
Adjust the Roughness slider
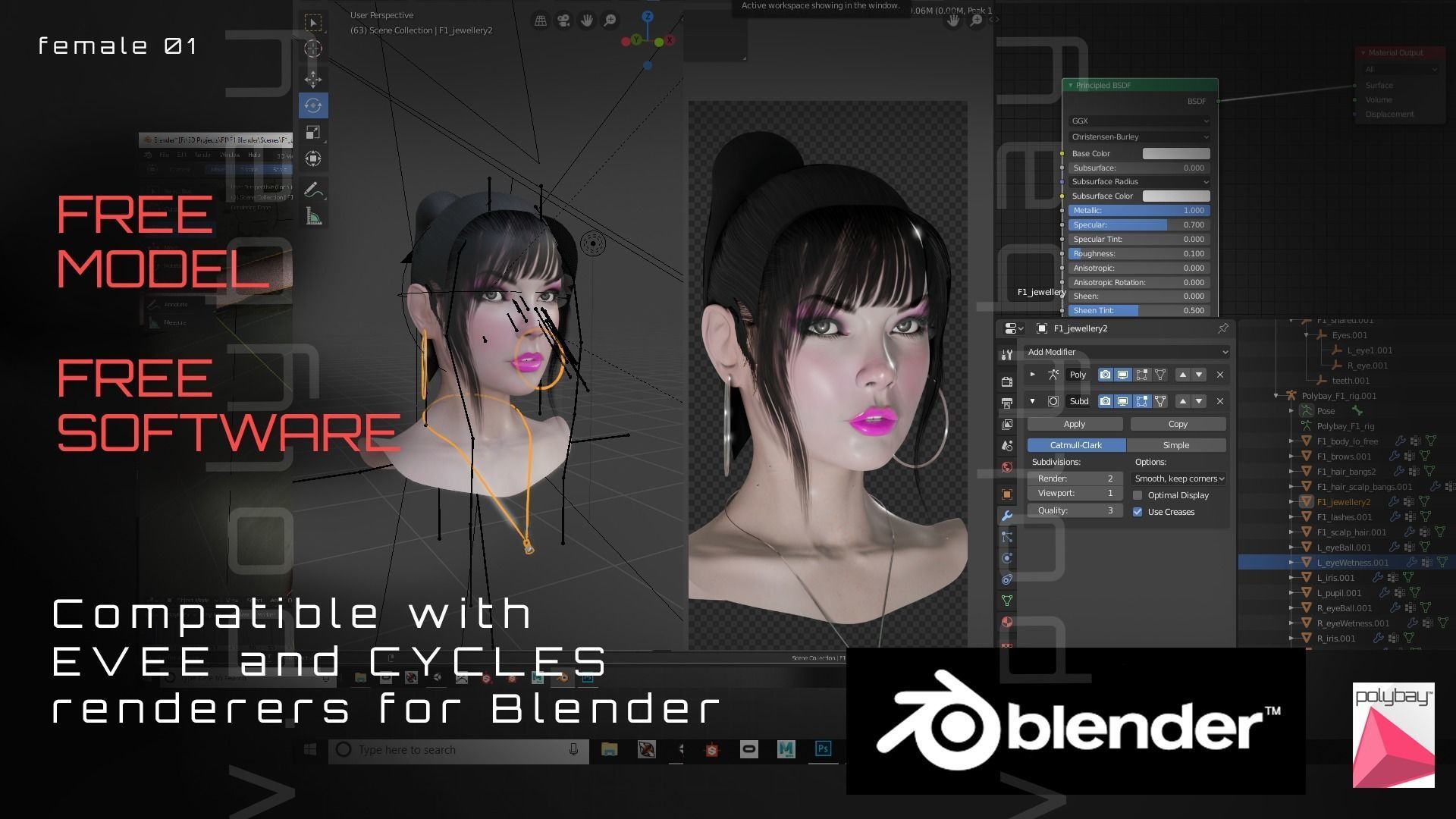pyautogui.click(x=1139, y=253)
